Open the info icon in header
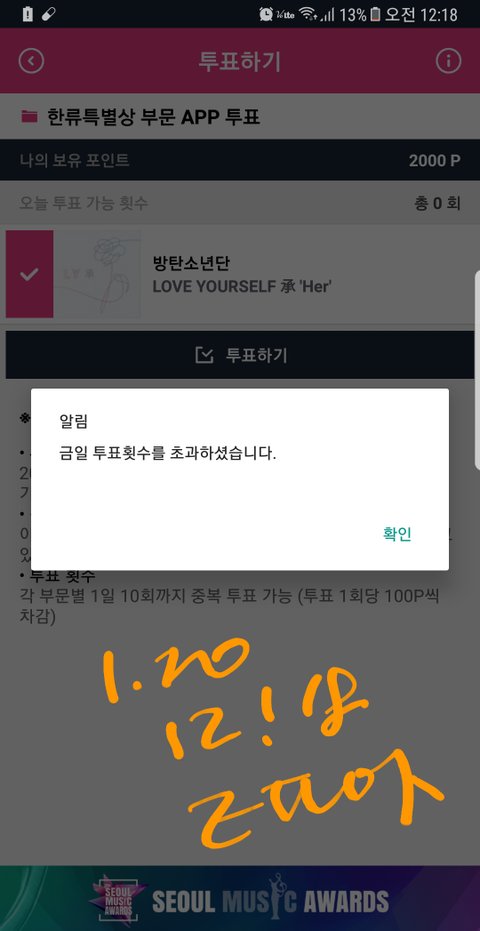The width and height of the screenshot is (480, 931). (x=449, y=61)
